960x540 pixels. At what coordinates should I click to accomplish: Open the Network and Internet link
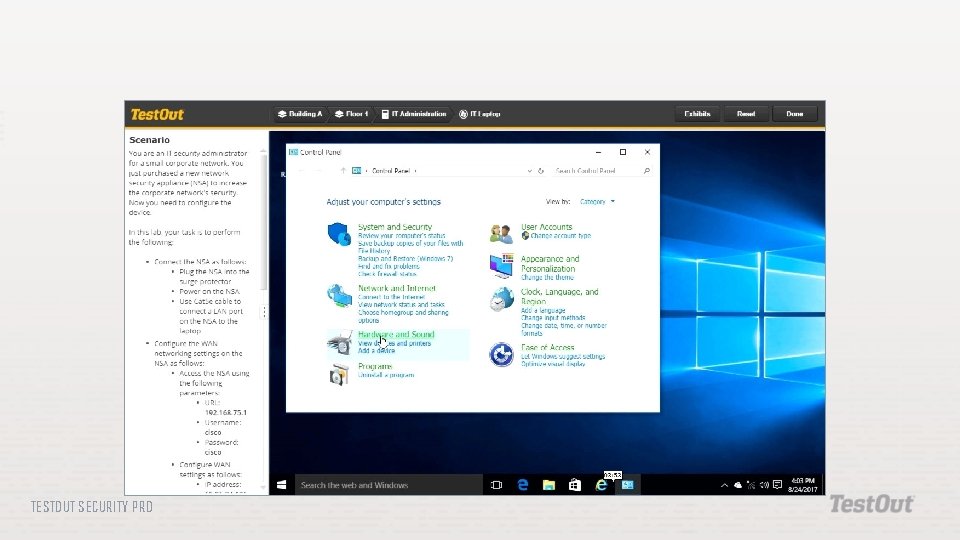(397, 288)
